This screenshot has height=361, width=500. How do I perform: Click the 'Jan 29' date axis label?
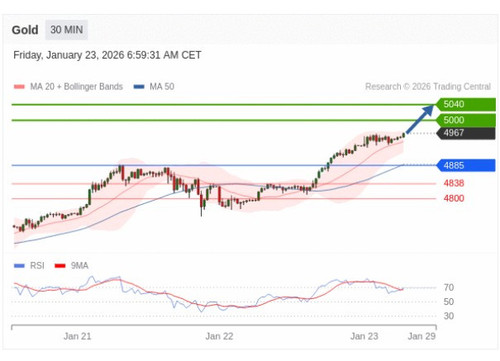[x=421, y=336]
